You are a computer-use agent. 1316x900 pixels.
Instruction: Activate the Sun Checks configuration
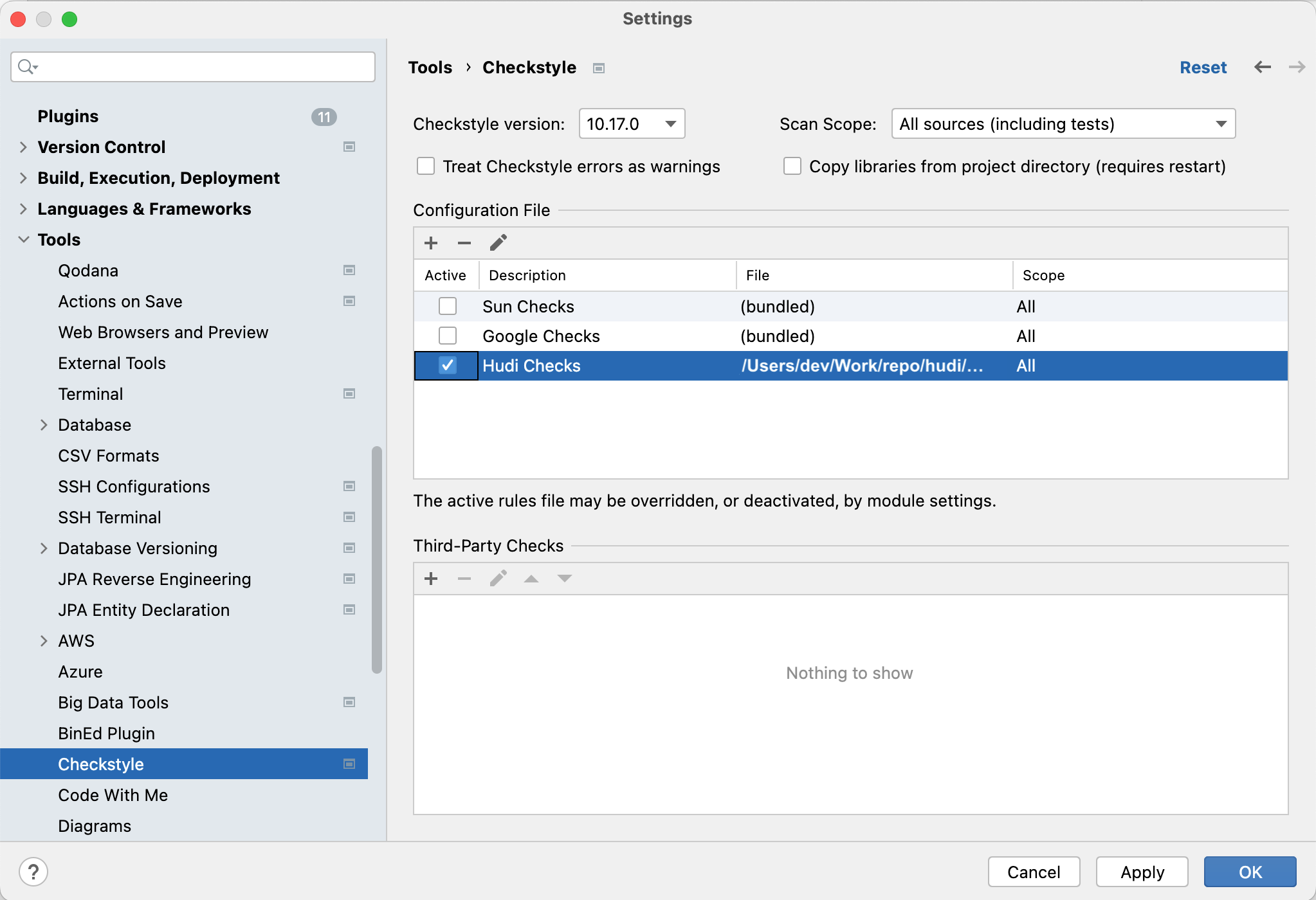pyautogui.click(x=448, y=306)
